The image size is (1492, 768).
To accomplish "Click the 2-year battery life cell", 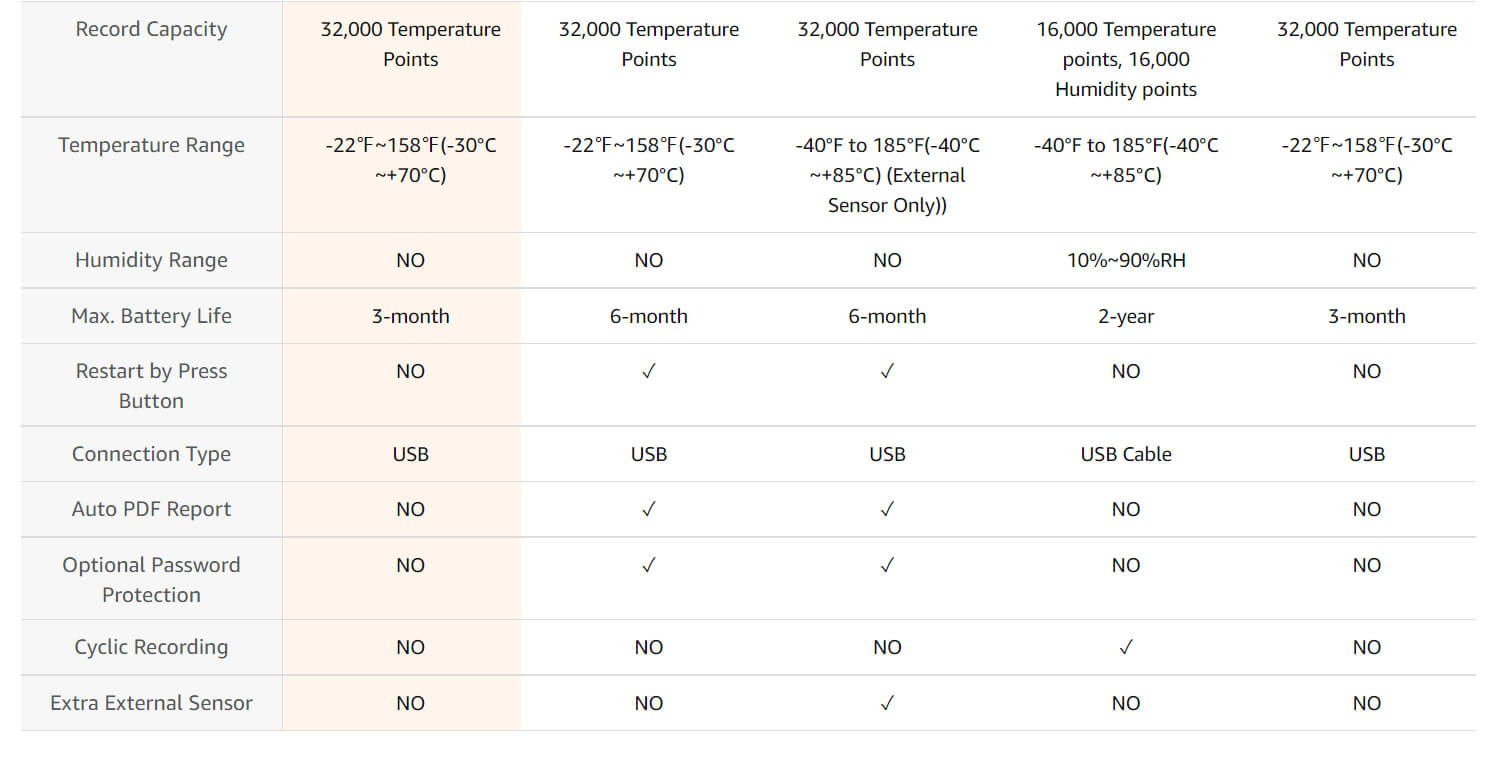I will point(1126,316).
